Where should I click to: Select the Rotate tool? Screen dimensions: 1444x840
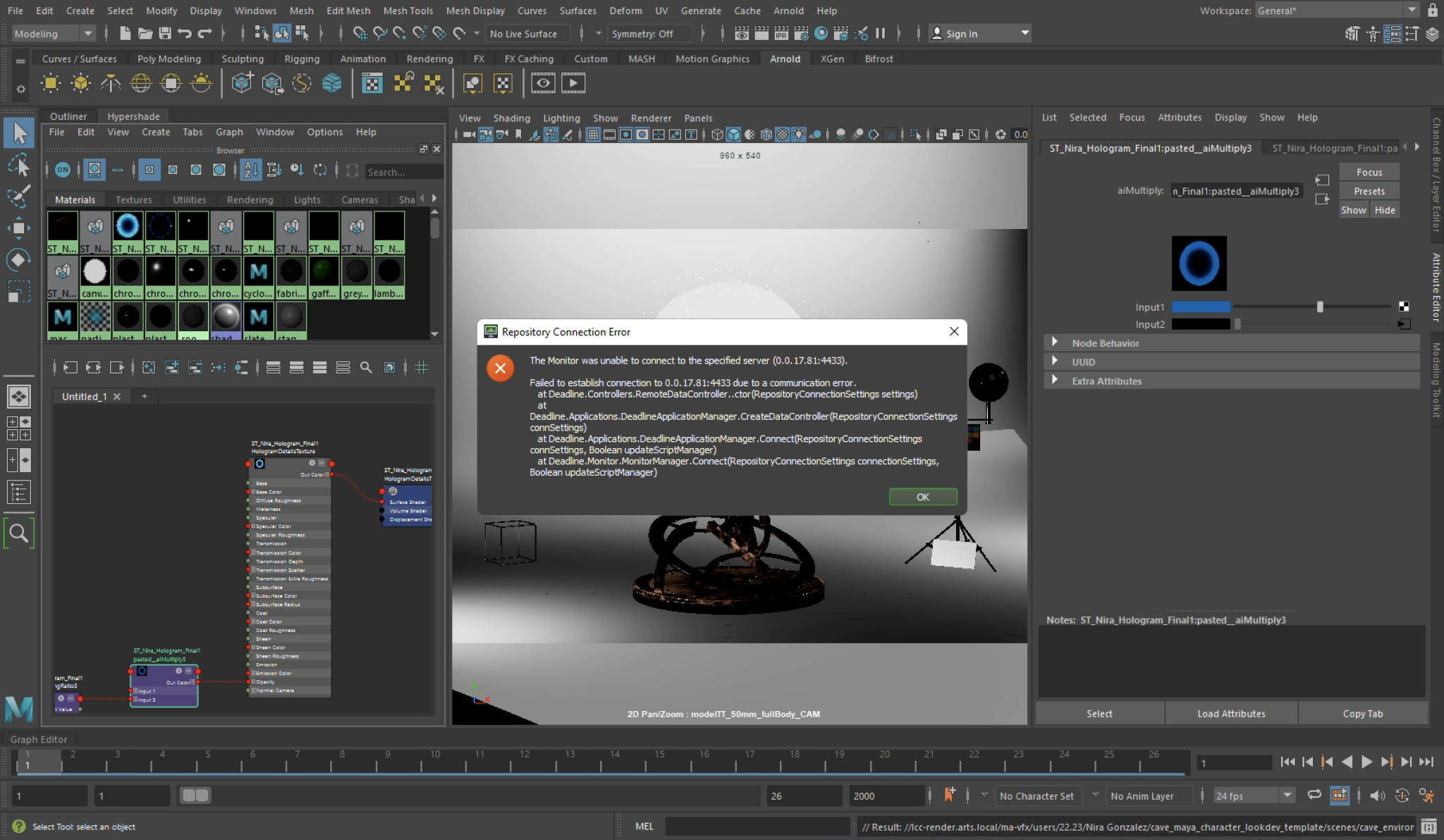[19, 259]
